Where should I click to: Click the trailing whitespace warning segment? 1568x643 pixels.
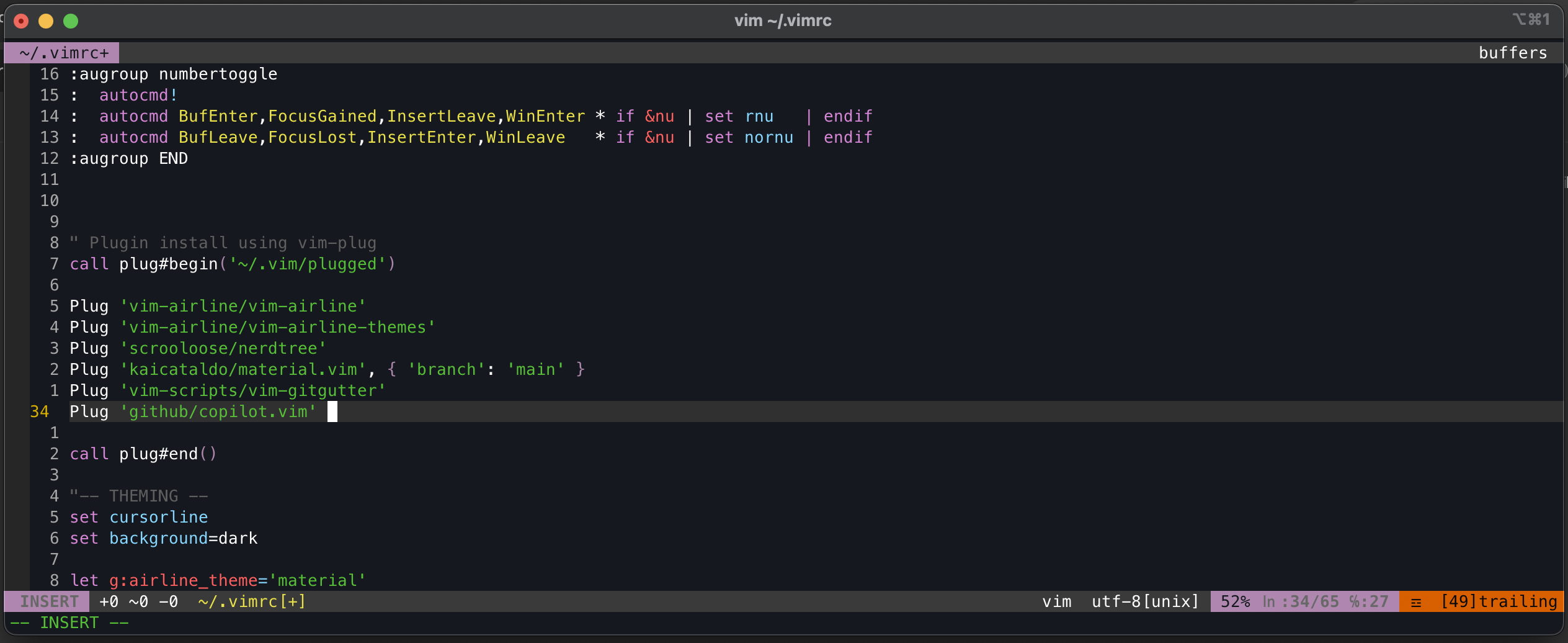1497,601
